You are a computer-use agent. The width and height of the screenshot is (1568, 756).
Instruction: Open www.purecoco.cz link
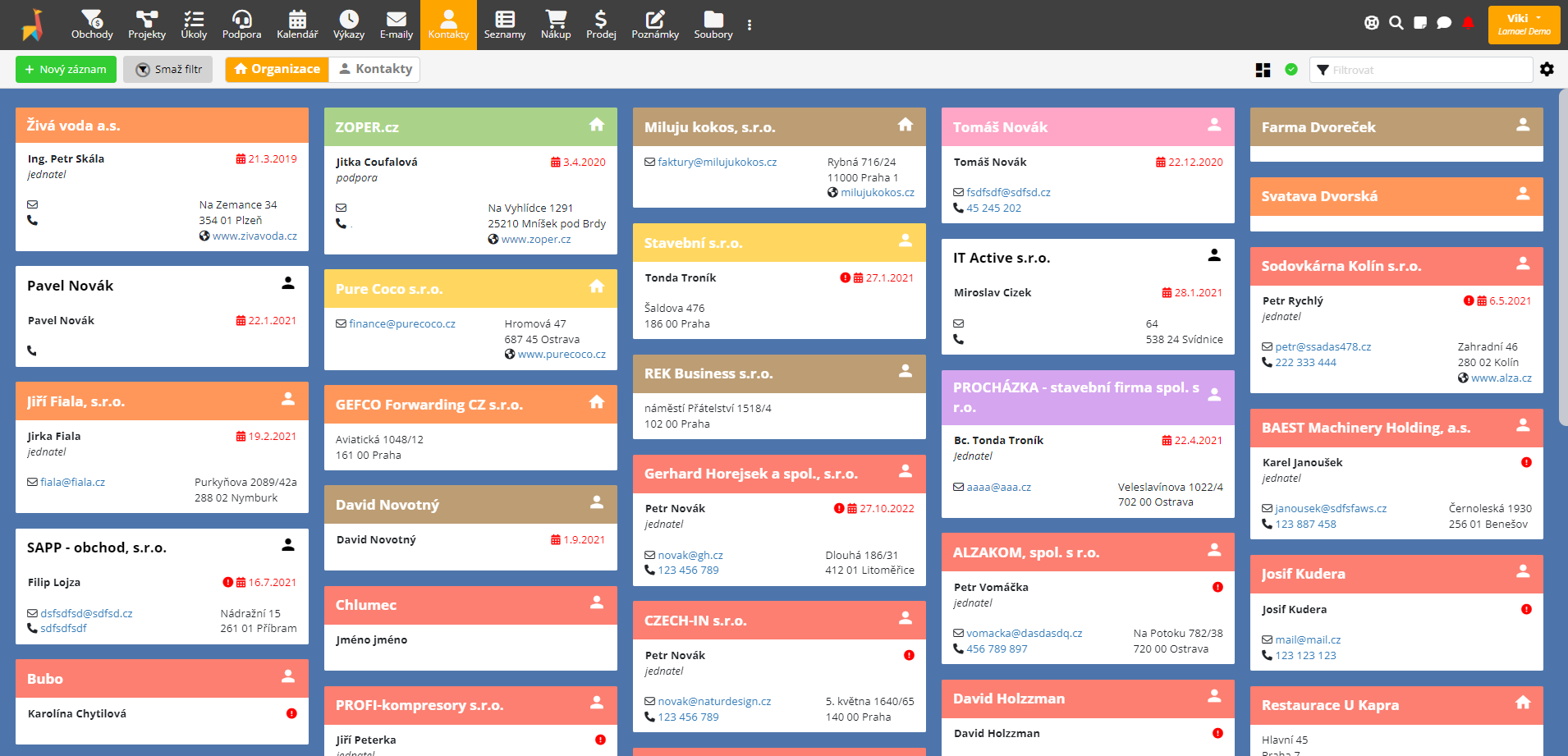click(x=562, y=354)
